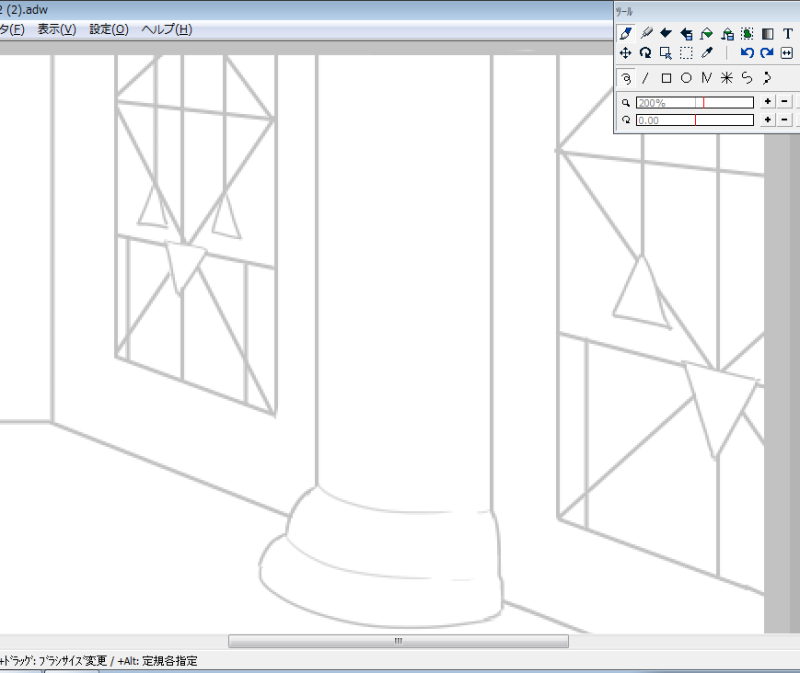The width and height of the screenshot is (800, 673).
Task: Open the 表示(V) menu
Action: click(x=57, y=30)
